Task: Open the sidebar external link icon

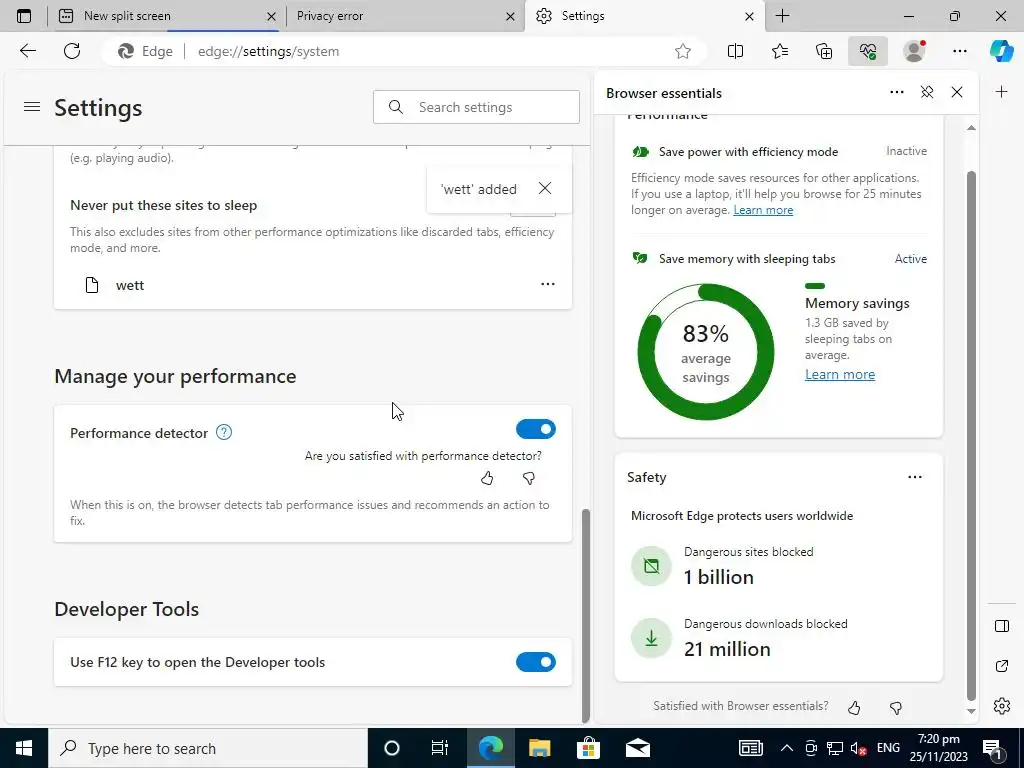Action: tap(1002, 666)
